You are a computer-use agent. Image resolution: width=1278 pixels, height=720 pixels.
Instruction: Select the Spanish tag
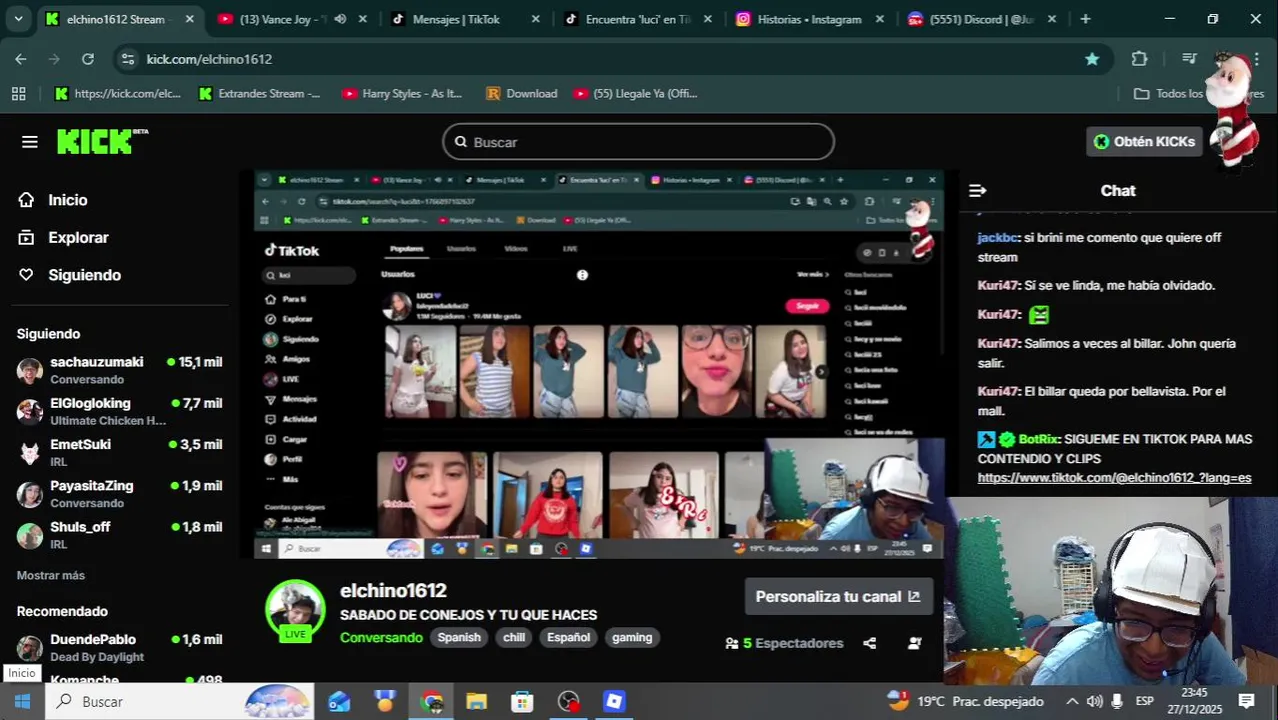(x=459, y=637)
